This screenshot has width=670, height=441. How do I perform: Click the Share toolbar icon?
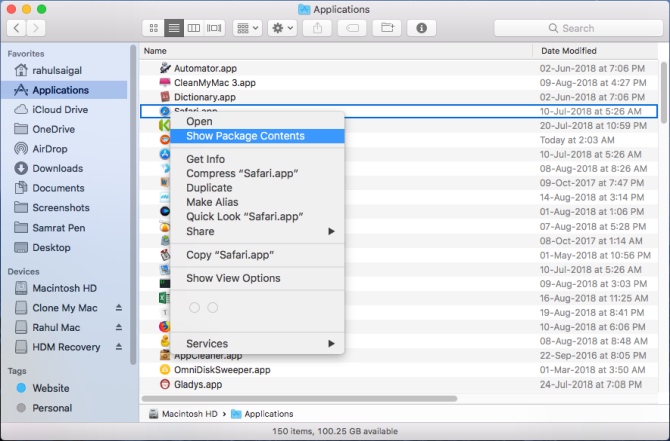tap(317, 28)
